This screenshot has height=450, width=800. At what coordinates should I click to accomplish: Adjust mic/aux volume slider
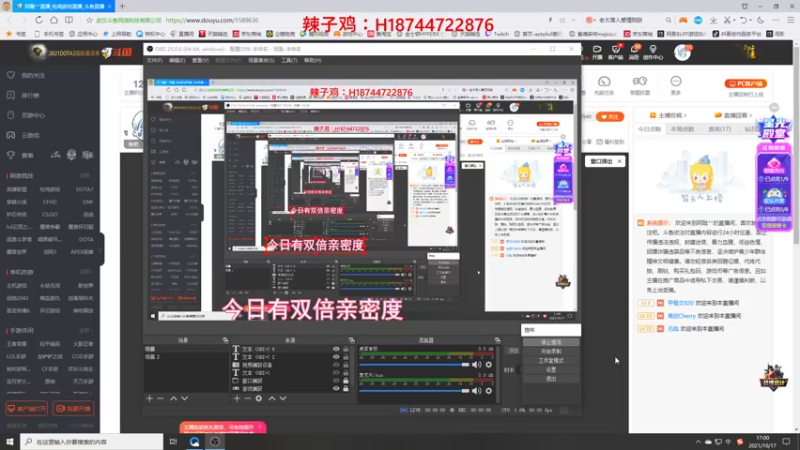[x=414, y=391]
